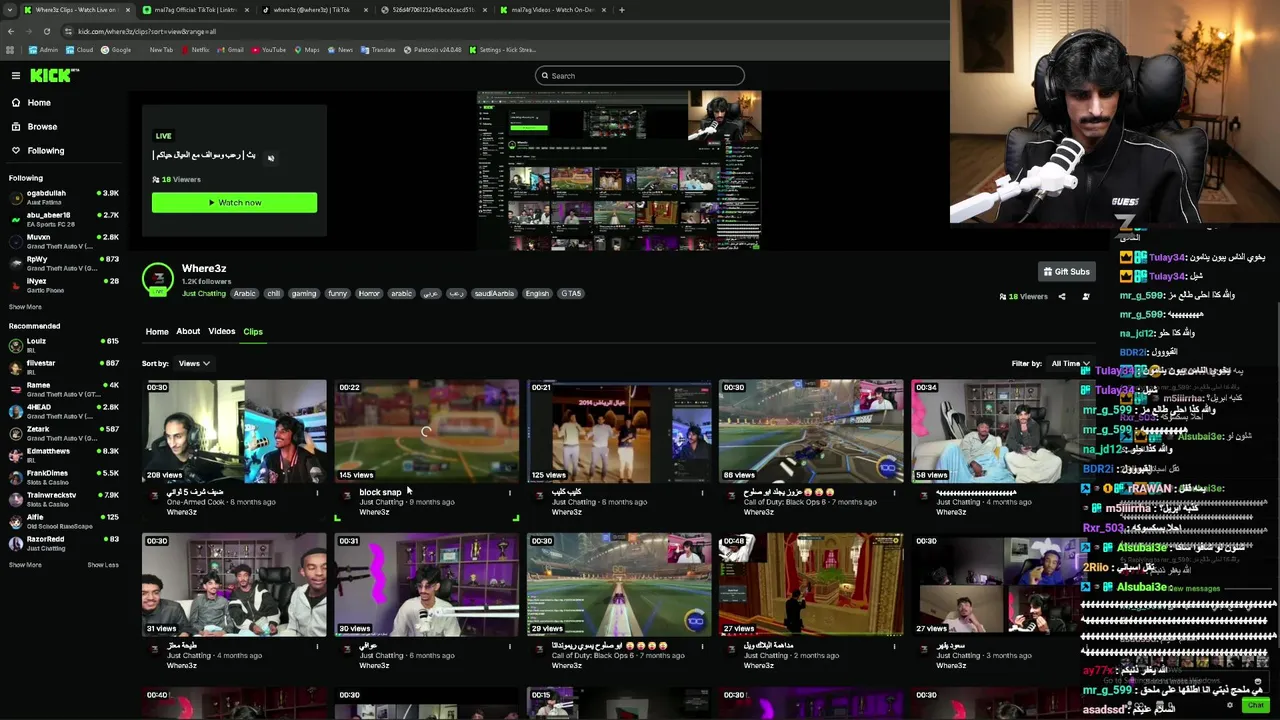Select the GTA5 tag
The height and width of the screenshot is (720, 1280).
click(571, 294)
